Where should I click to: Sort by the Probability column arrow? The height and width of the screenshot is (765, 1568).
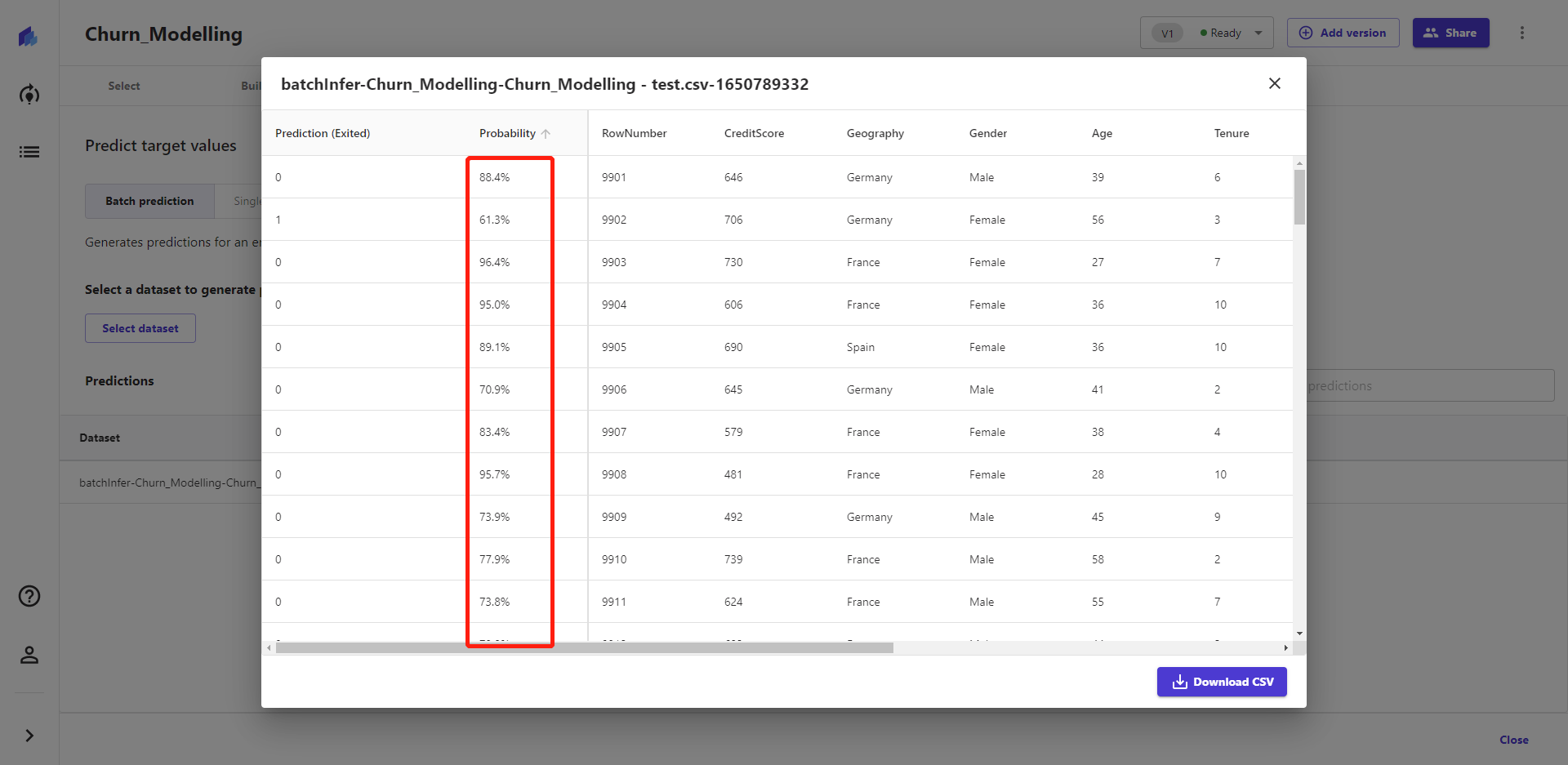(546, 134)
